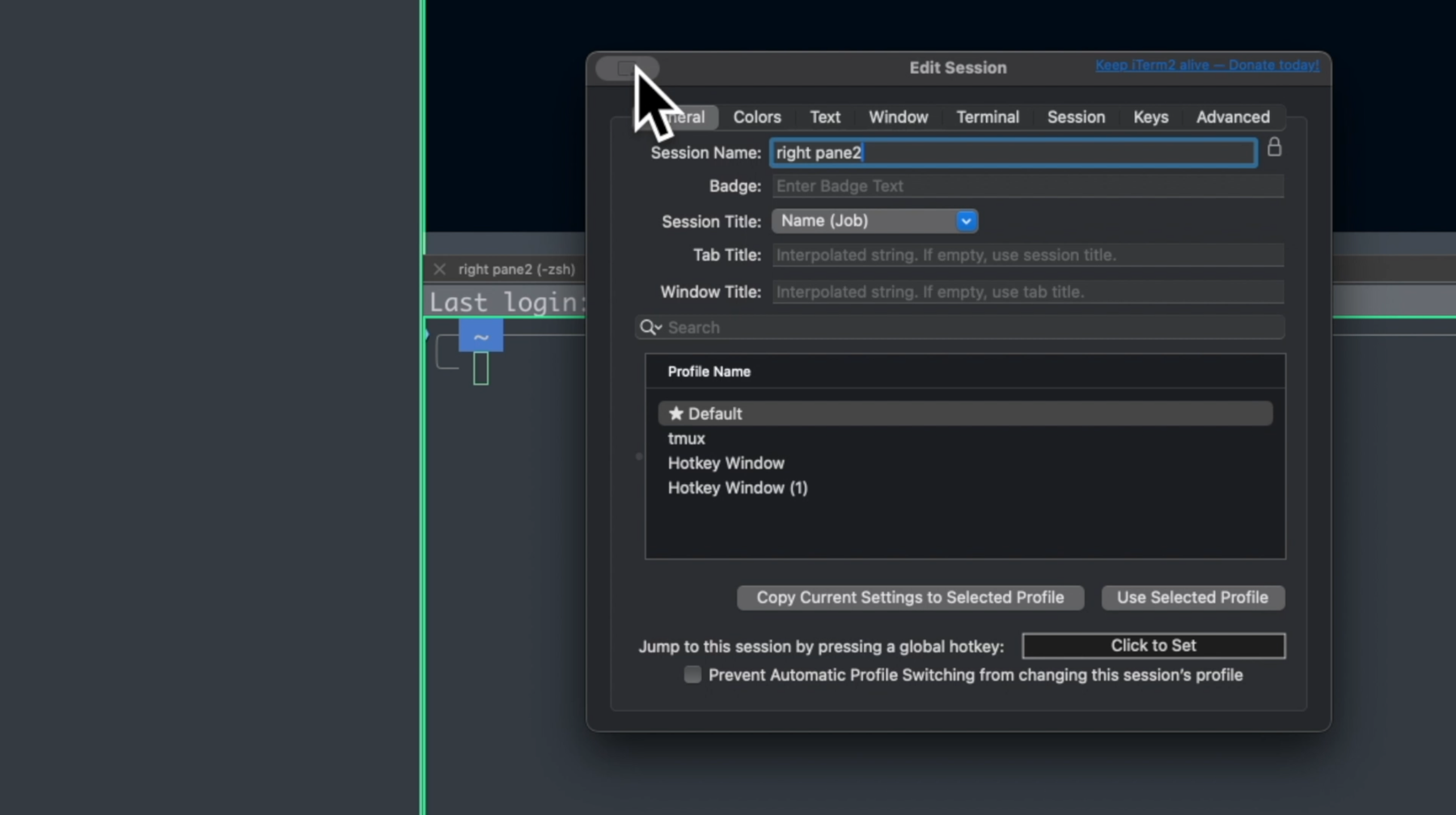This screenshot has width=1456, height=815.
Task: Click the lock icon beside Session Name
Action: point(1274,147)
